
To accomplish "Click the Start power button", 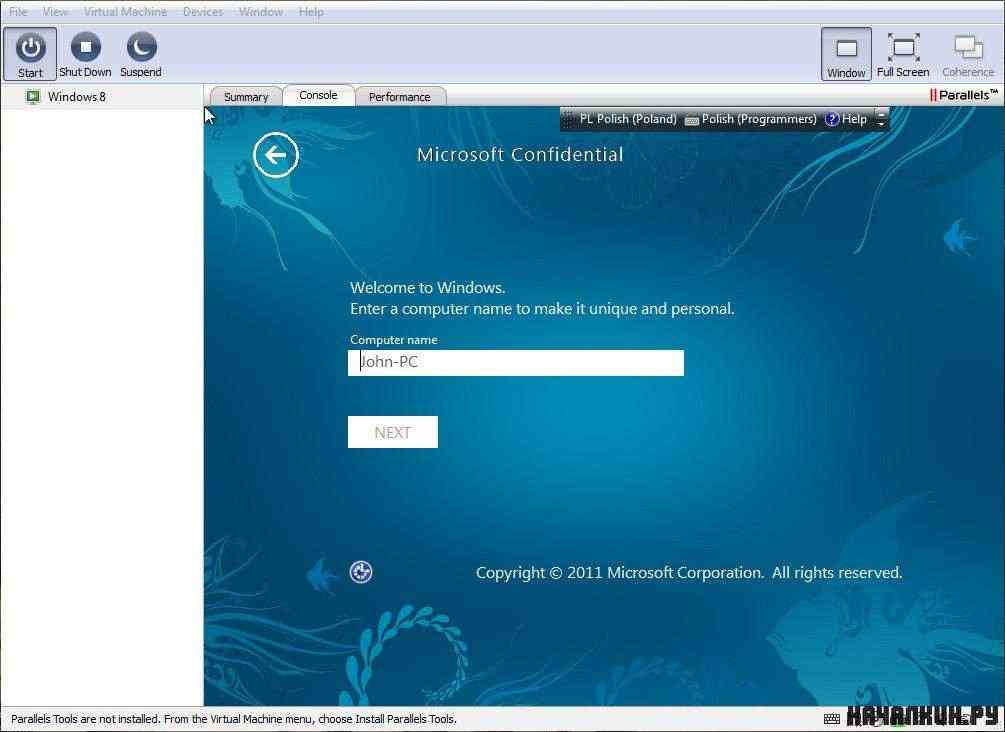I will [30, 54].
